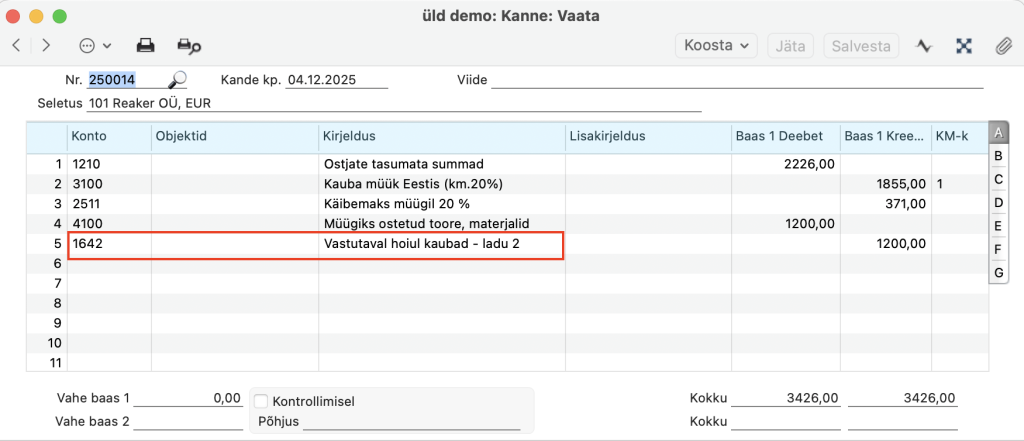Select tab A on the right
The width and height of the screenshot is (1024, 441).
click(997, 133)
